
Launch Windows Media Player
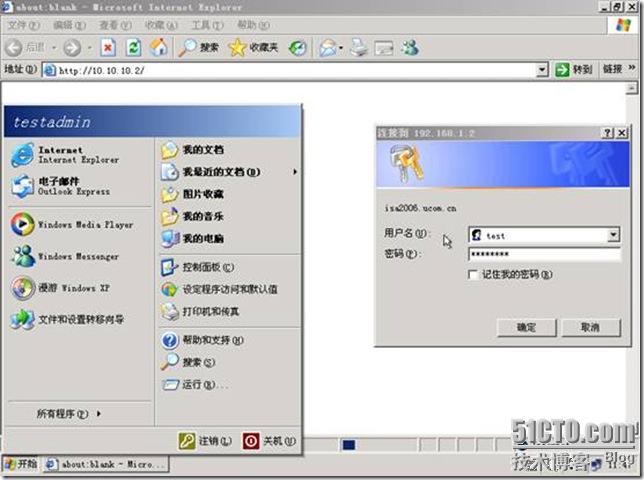(79, 225)
